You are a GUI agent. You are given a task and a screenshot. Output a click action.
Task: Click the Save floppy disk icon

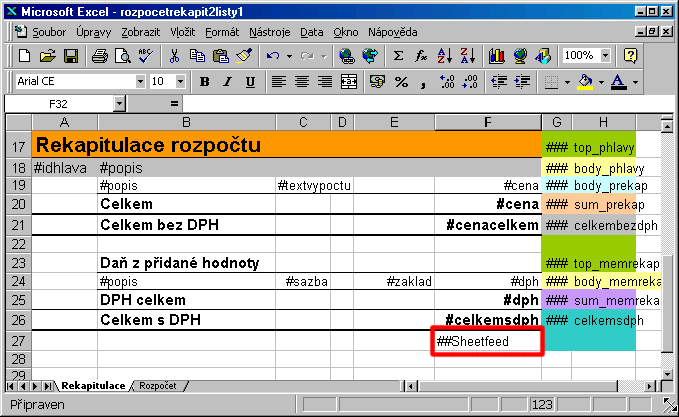[x=71, y=56]
